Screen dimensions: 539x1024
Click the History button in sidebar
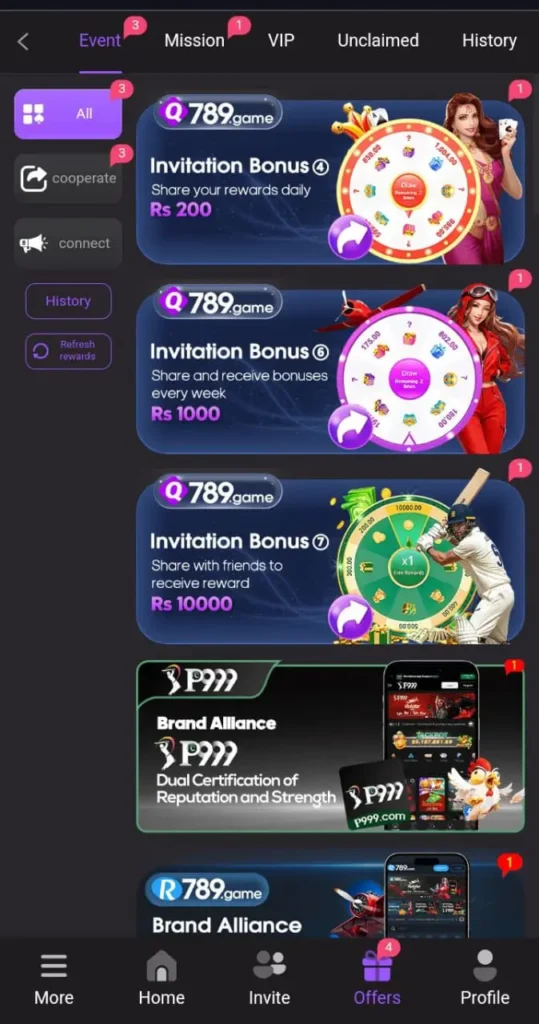pos(69,301)
